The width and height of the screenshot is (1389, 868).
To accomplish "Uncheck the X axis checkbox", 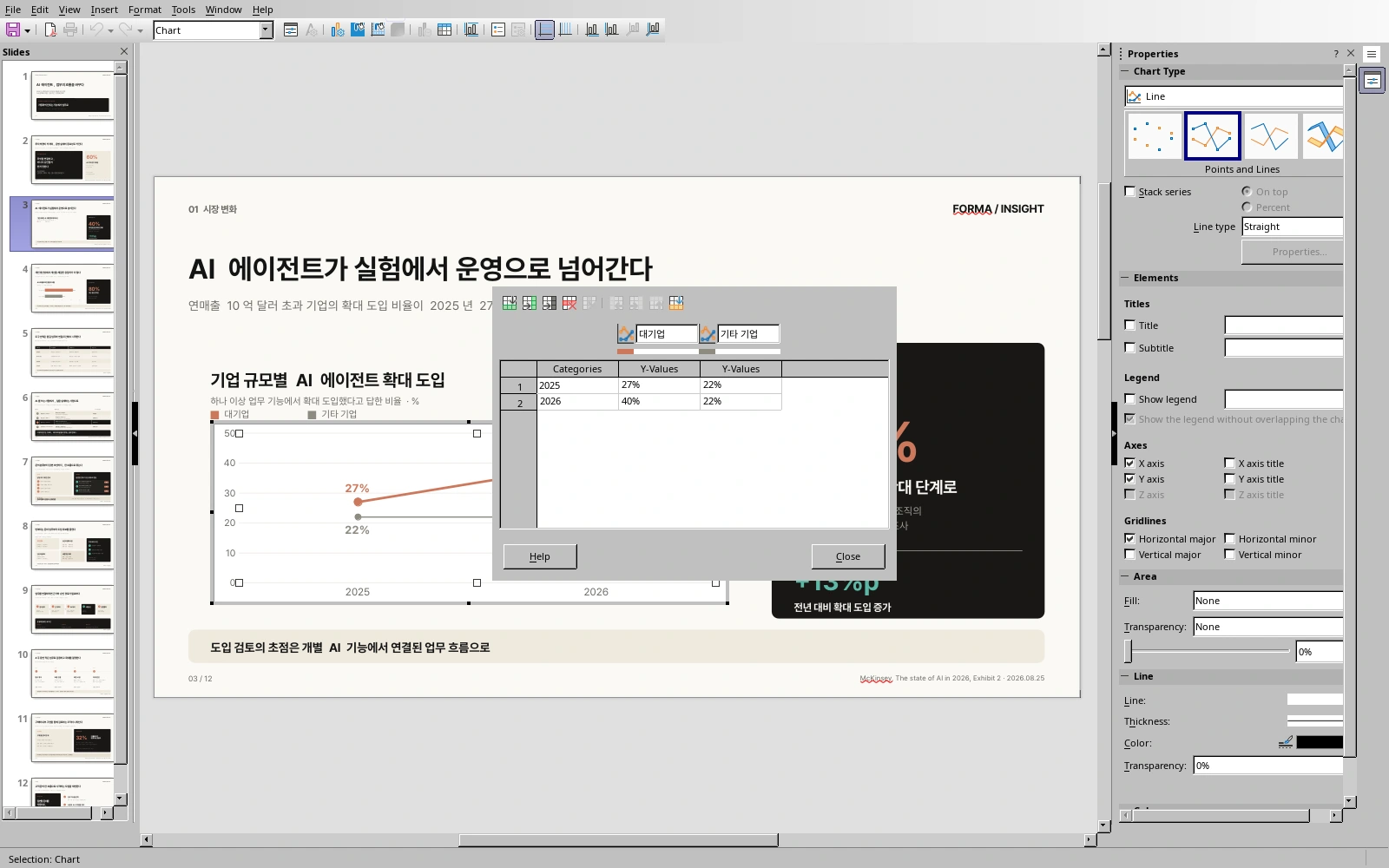I will pyautogui.click(x=1129, y=464).
